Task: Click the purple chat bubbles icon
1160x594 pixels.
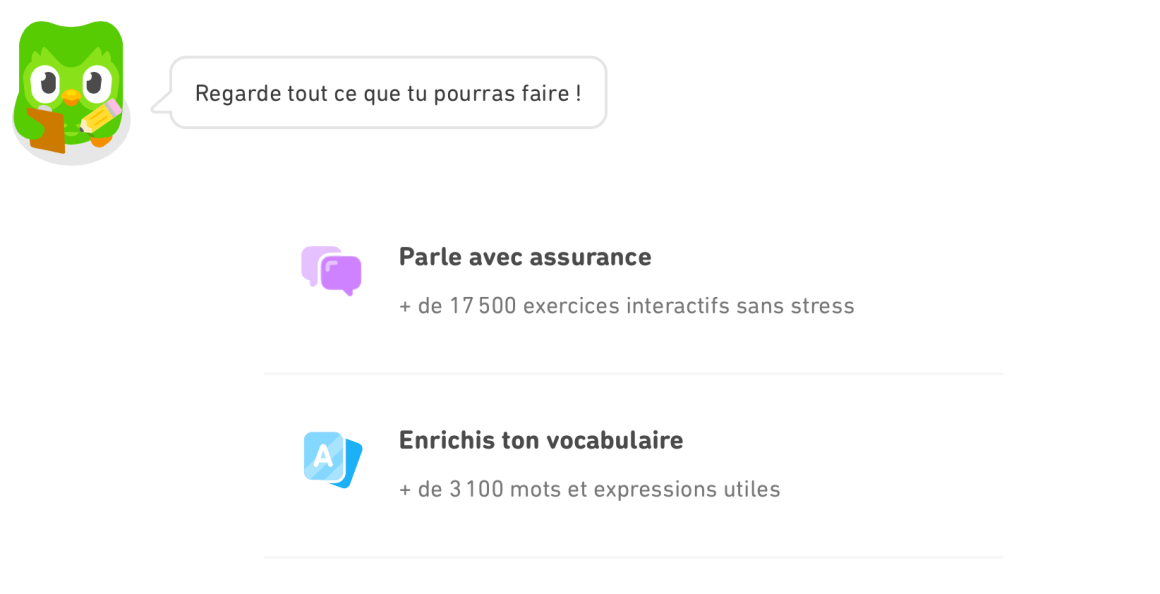Action: (x=331, y=271)
